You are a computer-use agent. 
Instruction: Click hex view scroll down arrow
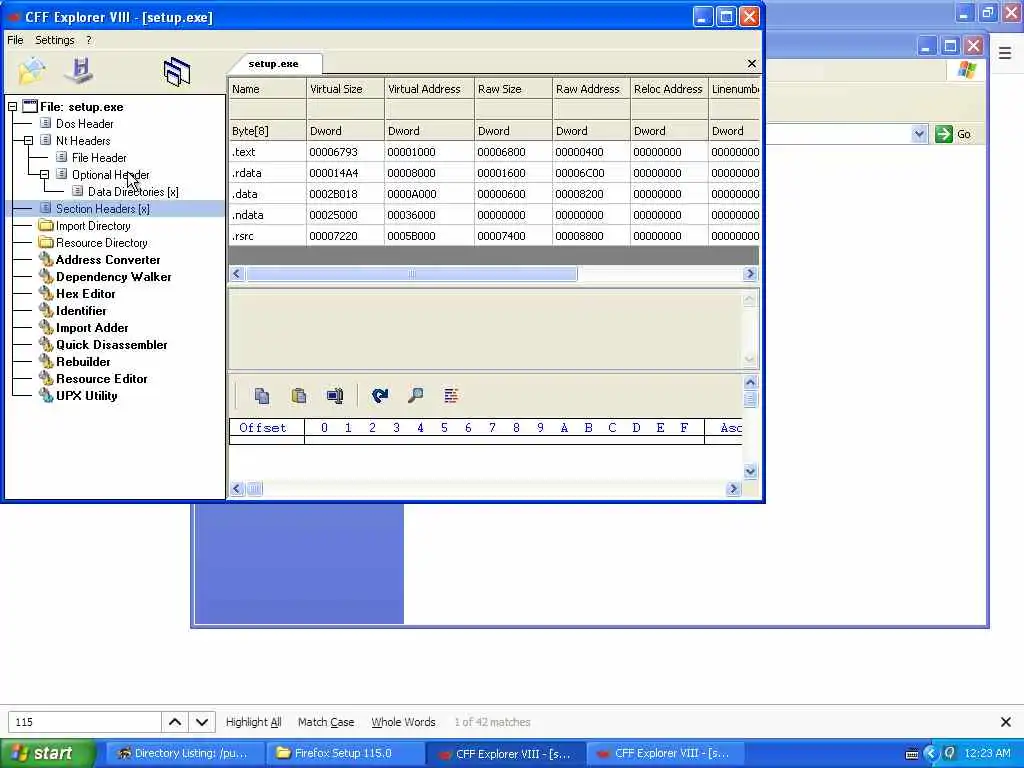(x=750, y=472)
